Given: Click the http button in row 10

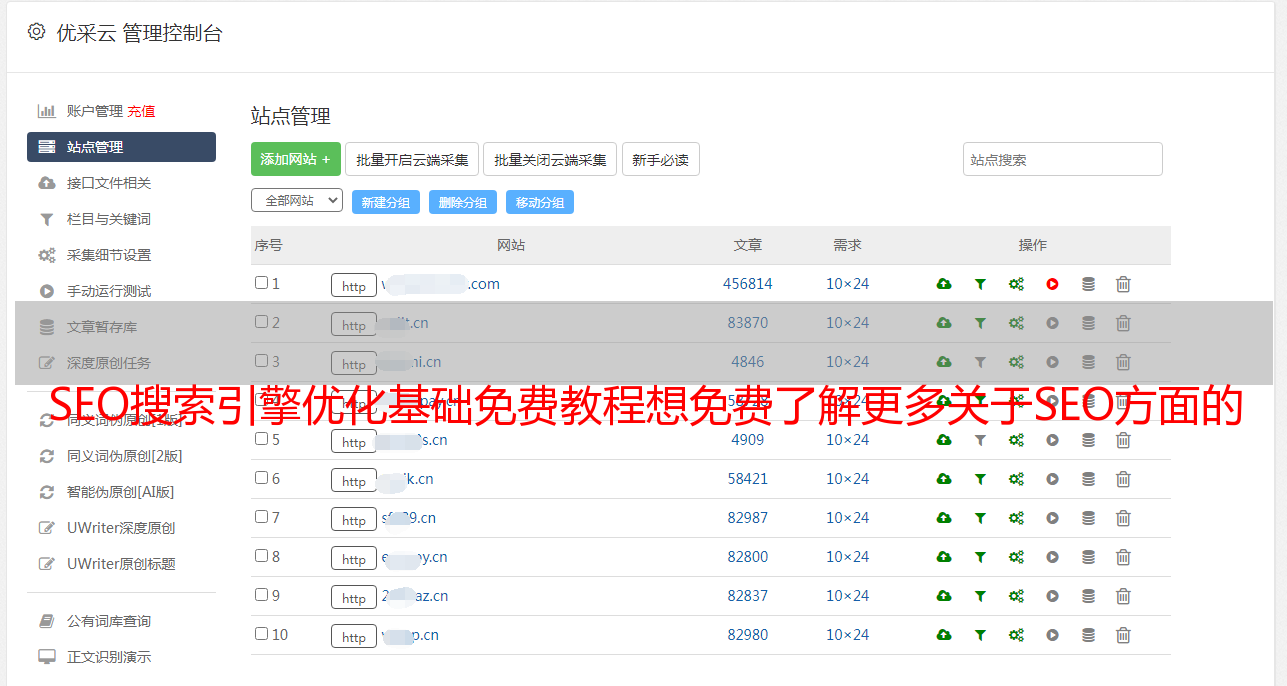Looking at the screenshot, I should [x=354, y=636].
